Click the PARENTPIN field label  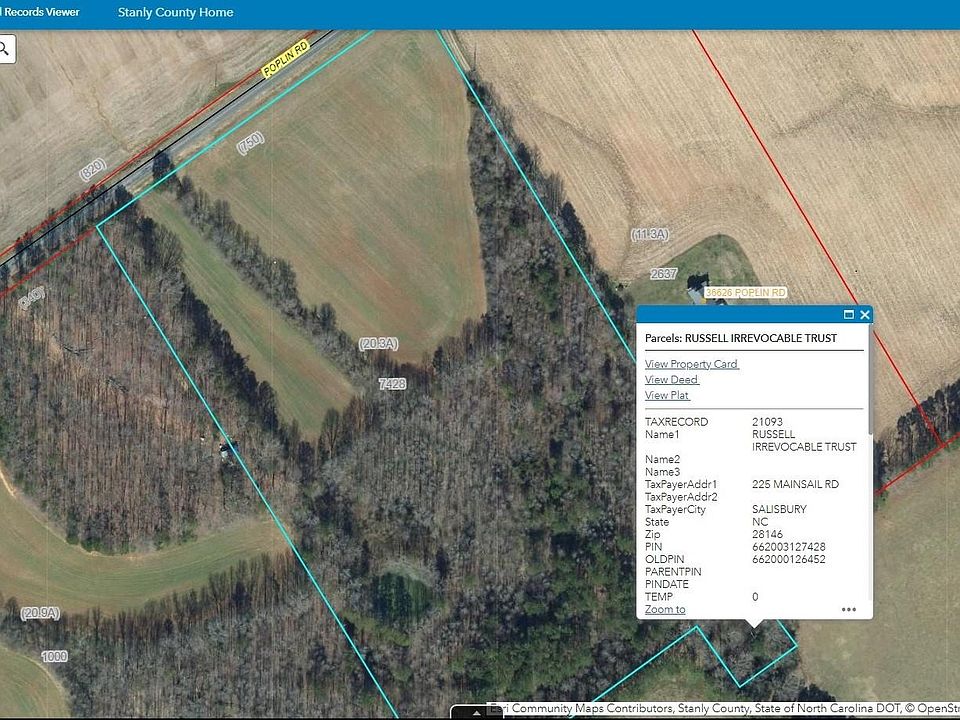pyautogui.click(x=673, y=572)
